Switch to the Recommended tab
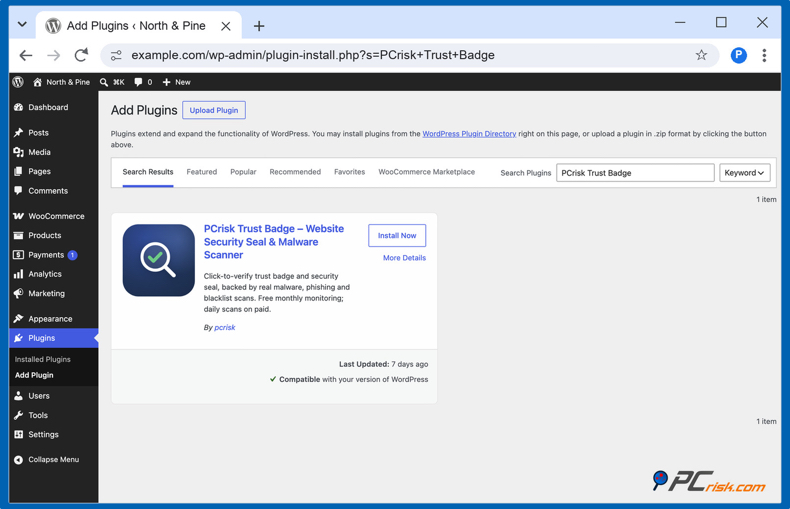Image resolution: width=790 pixels, height=509 pixels. click(x=295, y=172)
